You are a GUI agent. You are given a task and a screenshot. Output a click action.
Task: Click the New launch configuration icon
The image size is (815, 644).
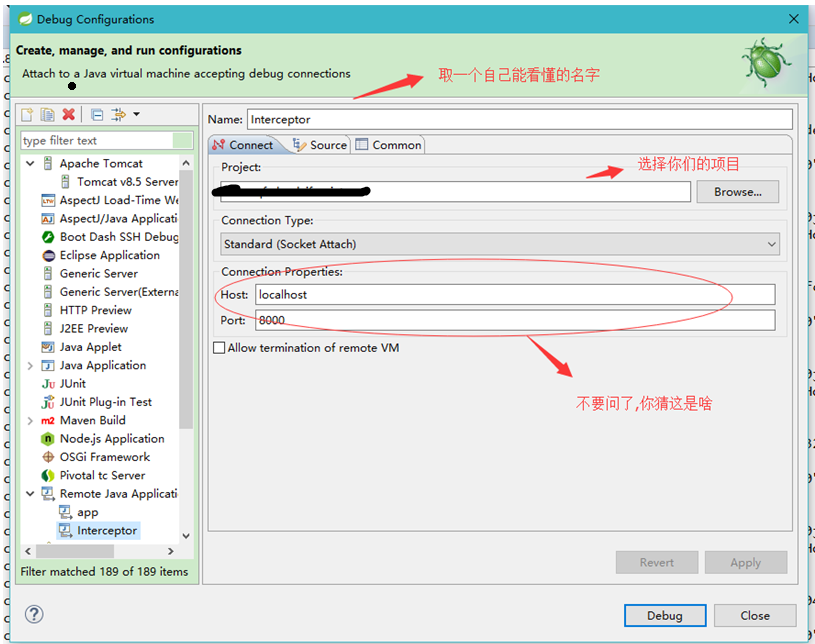click(x=27, y=114)
